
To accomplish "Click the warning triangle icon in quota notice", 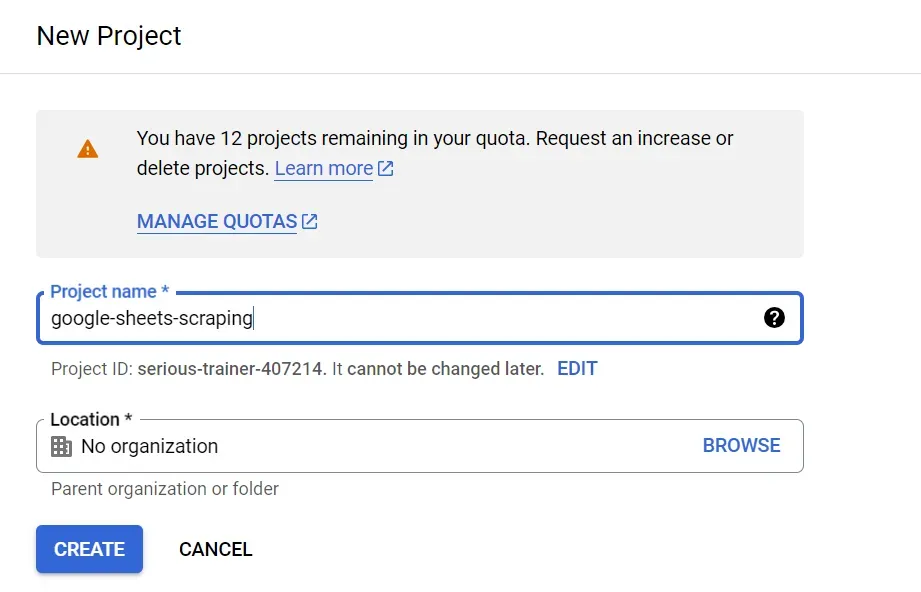I will click(88, 148).
